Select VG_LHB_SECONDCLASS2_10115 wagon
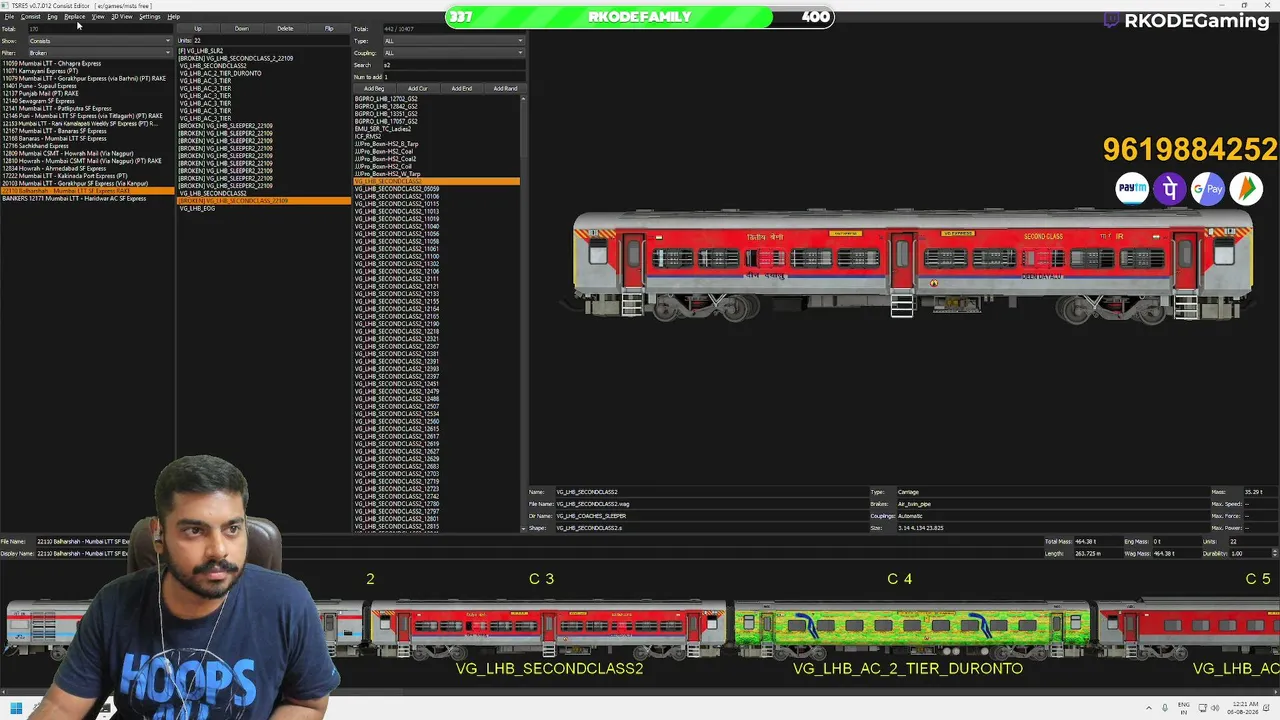Image resolution: width=1280 pixels, height=720 pixels. [x=397, y=204]
